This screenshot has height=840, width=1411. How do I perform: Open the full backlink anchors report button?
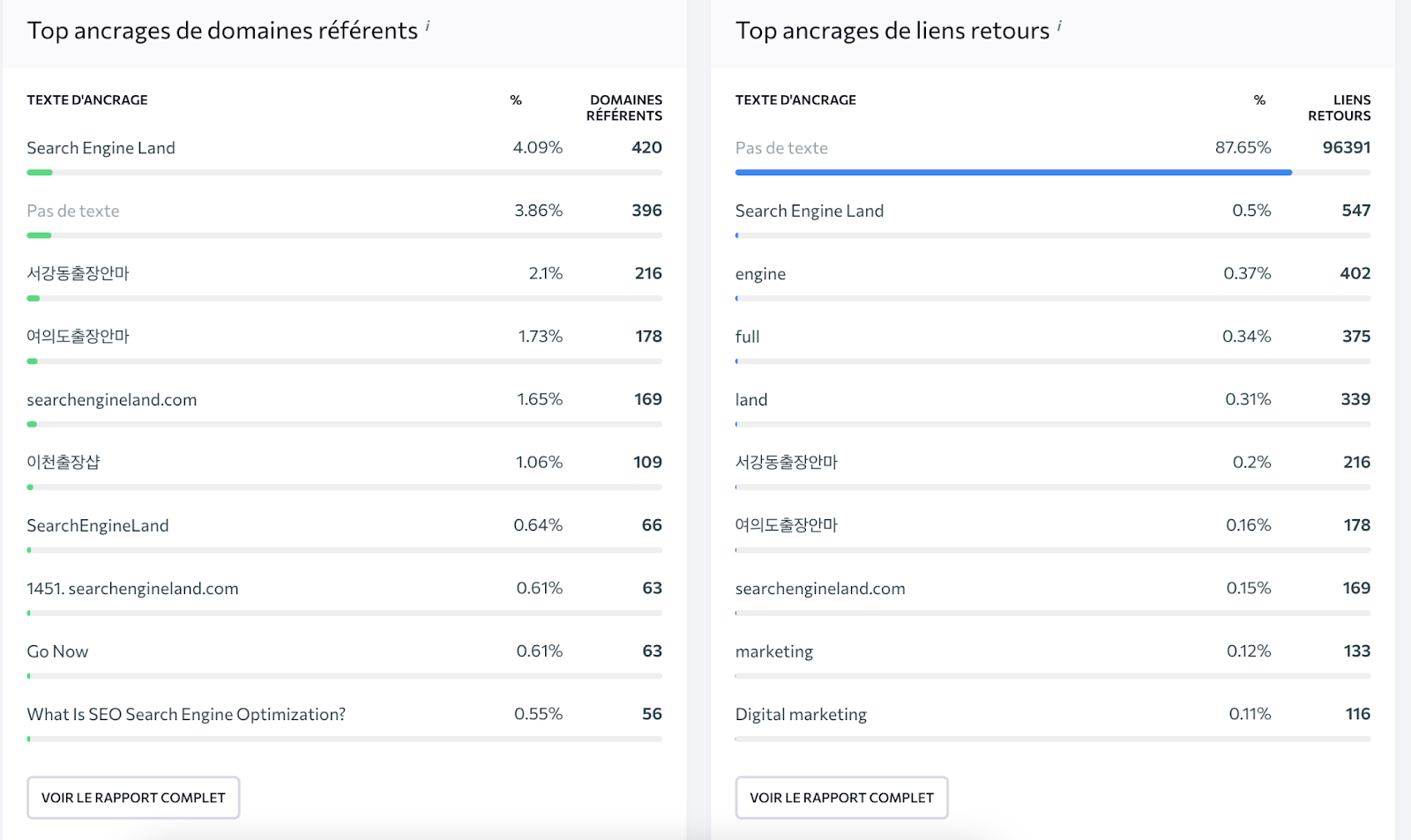[x=842, y=798]
